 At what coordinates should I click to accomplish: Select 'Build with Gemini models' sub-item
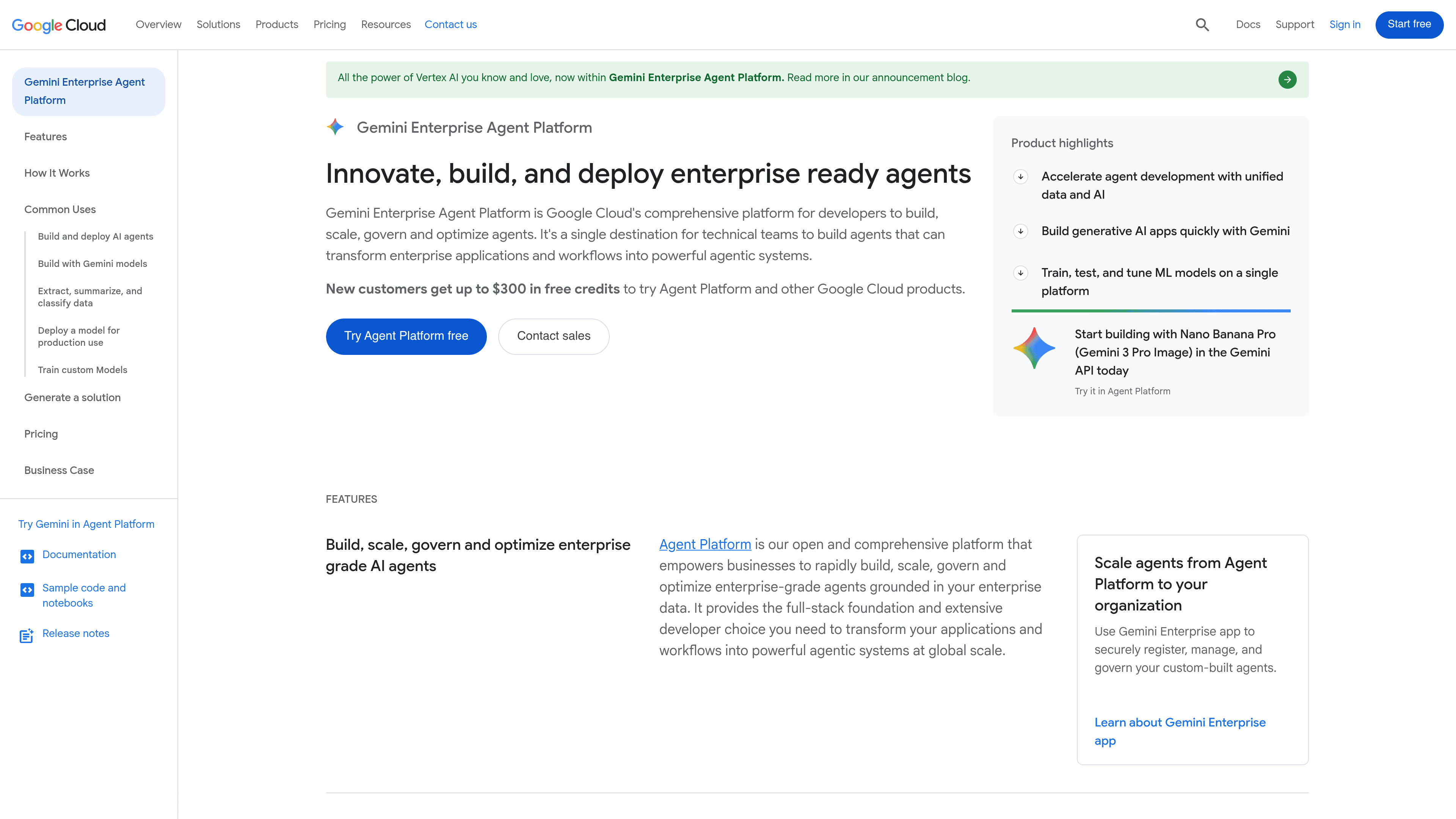tap(92, 264)
